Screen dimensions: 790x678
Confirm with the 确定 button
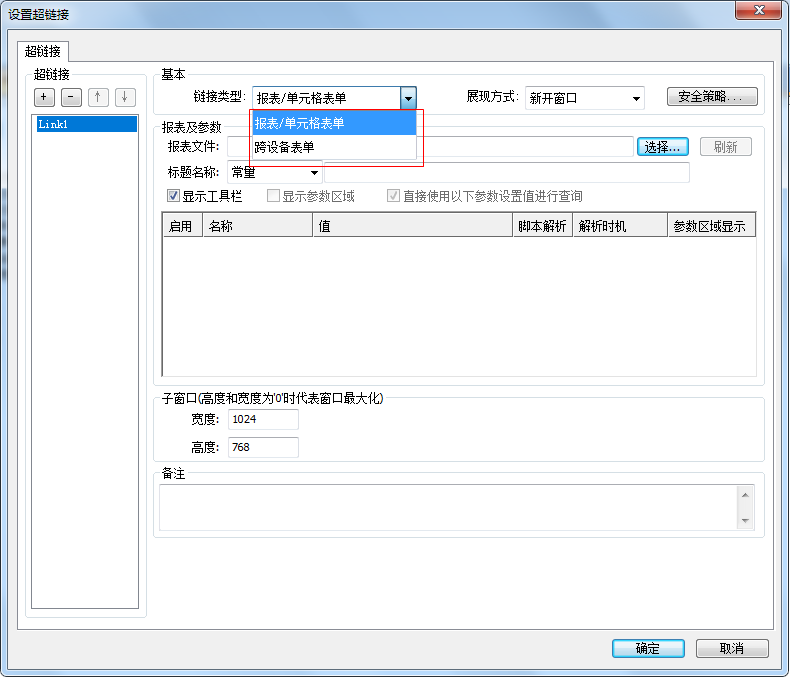pyautogui.click(x=648, y=648)
